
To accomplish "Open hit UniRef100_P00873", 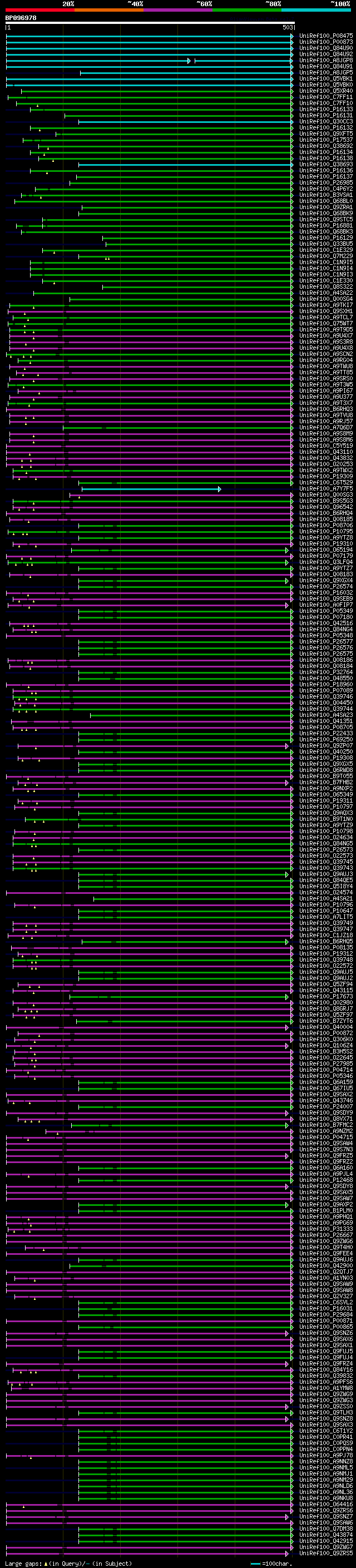I will (x=326, y=42).
